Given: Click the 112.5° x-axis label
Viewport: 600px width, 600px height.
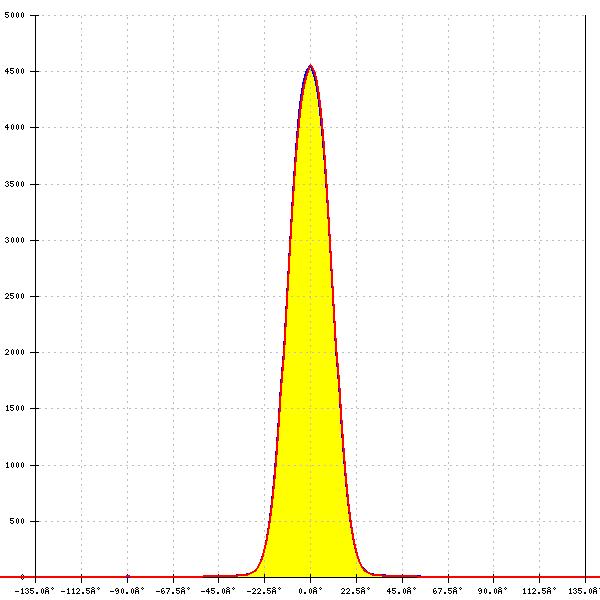Looking at the screenshot, I should click(x=540, y=591).
